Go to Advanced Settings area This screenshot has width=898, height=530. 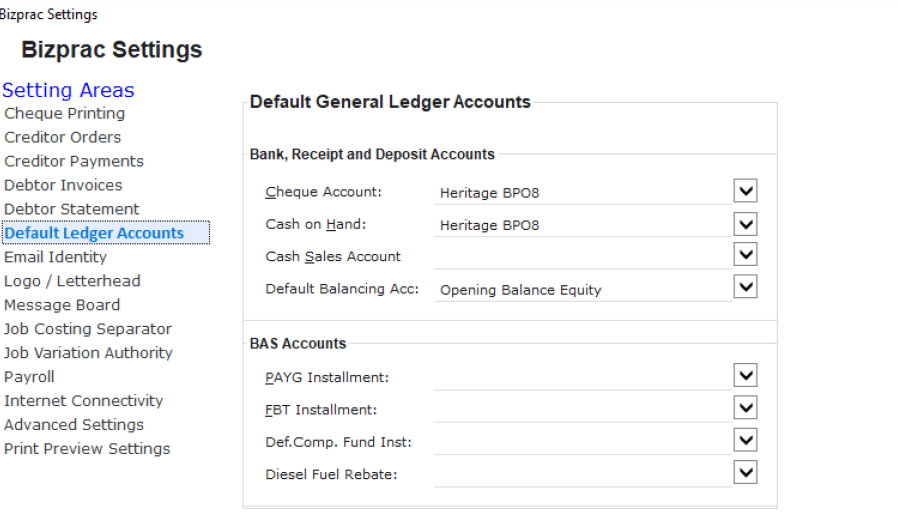pos(74,425)
